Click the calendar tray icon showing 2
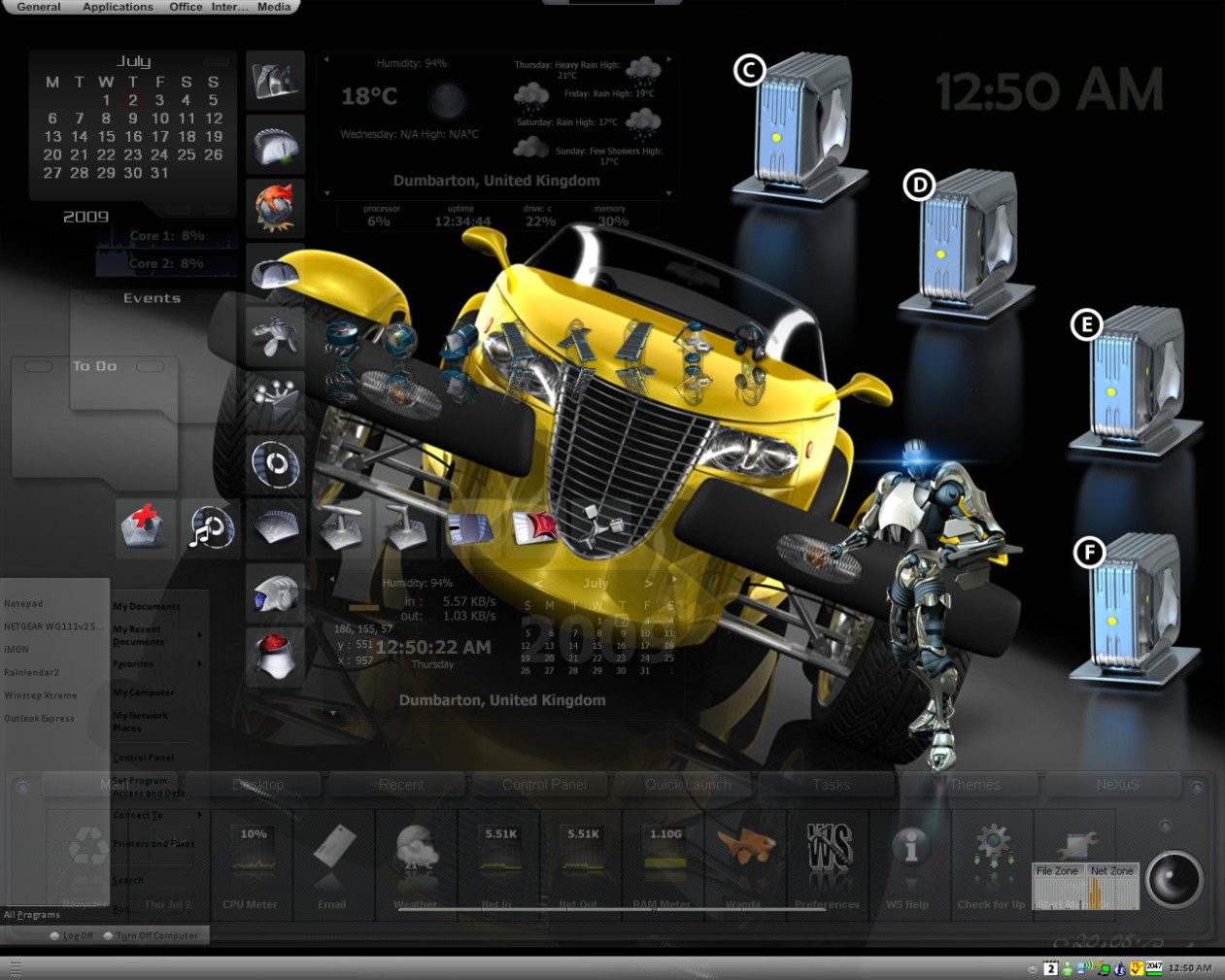1225x980 pixels. [1050, 968]
